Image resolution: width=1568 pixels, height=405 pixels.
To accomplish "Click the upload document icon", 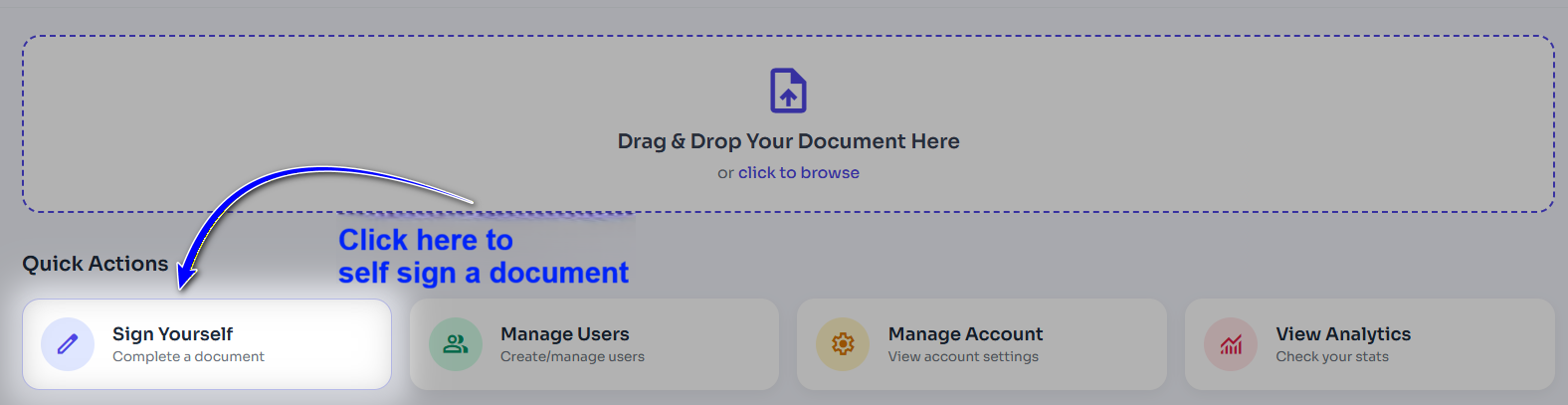I will pos(788,92).
